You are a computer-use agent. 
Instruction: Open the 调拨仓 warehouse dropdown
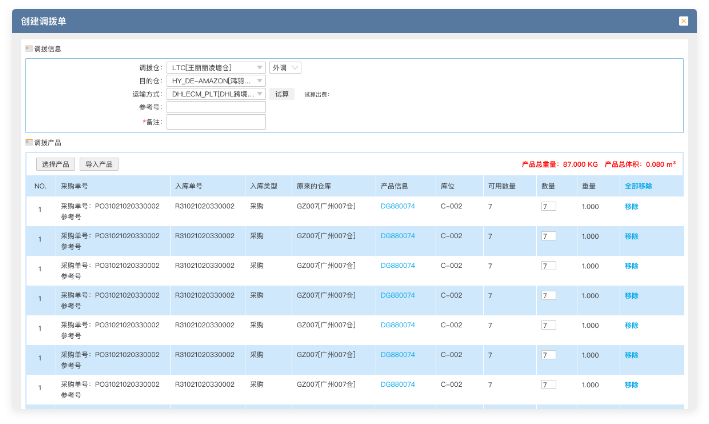tap(216, 68)
